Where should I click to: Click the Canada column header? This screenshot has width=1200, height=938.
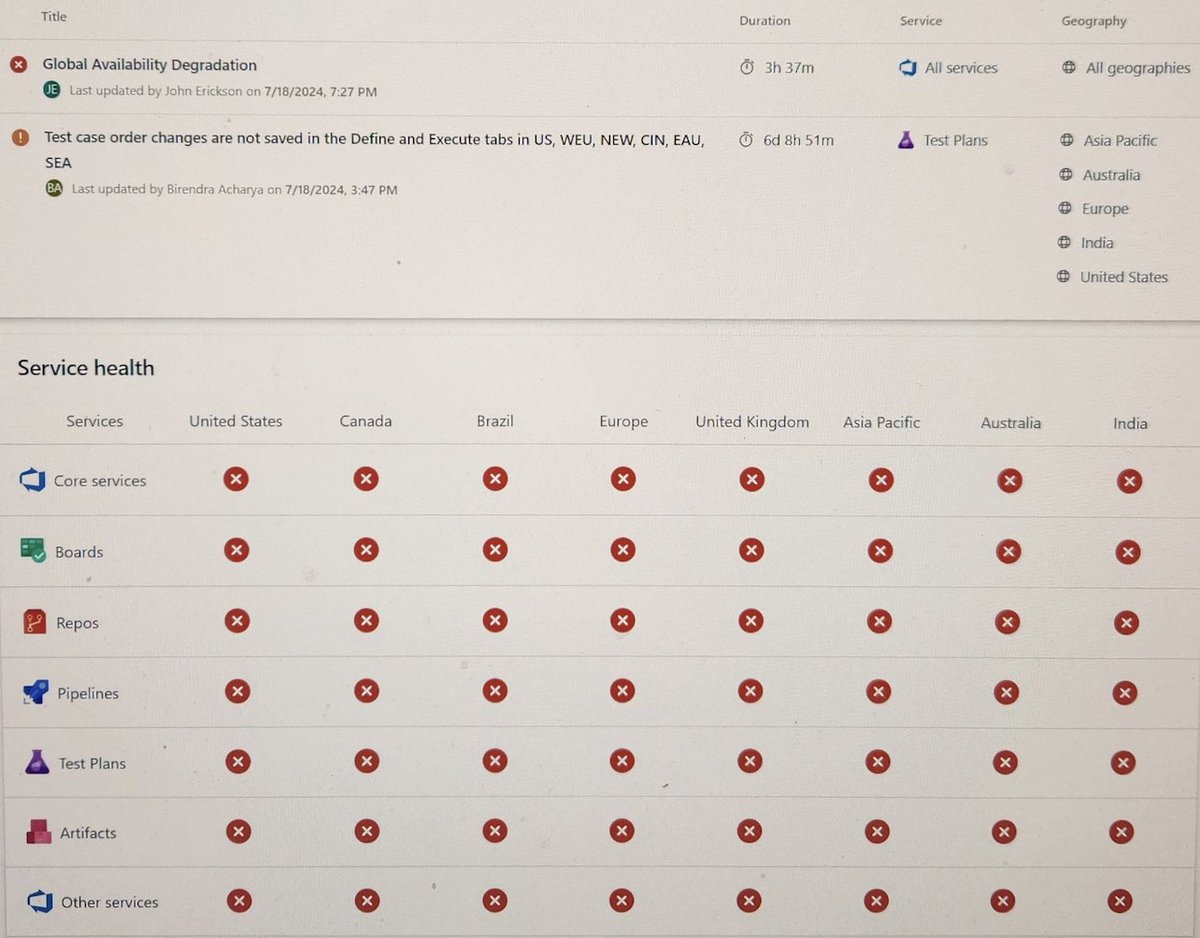coord(366,421)
